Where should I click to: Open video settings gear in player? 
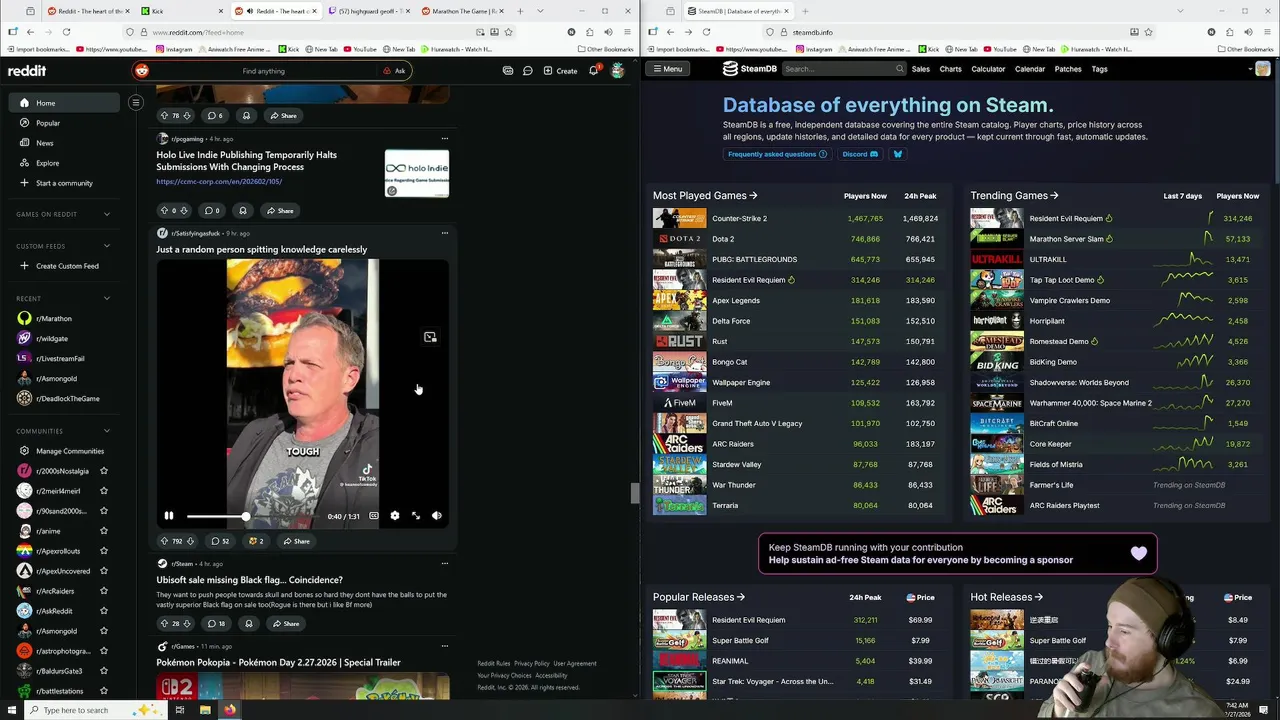pyautogui.click(x=395, y=516)
